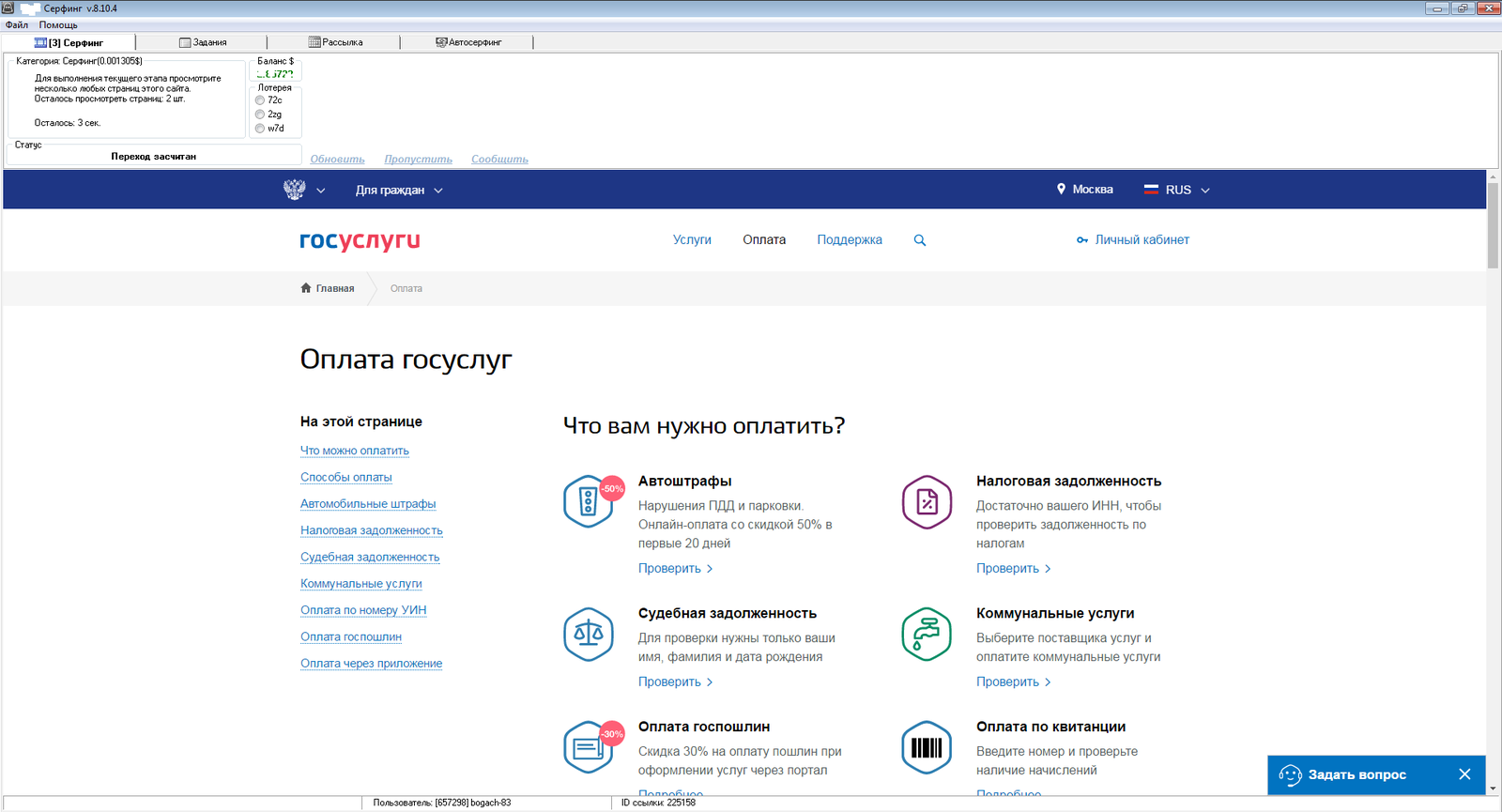Screen dimensions: 1502x812
Task: Jump to Коммунальные услуги sidebar link
Action: tap(361, 584)
